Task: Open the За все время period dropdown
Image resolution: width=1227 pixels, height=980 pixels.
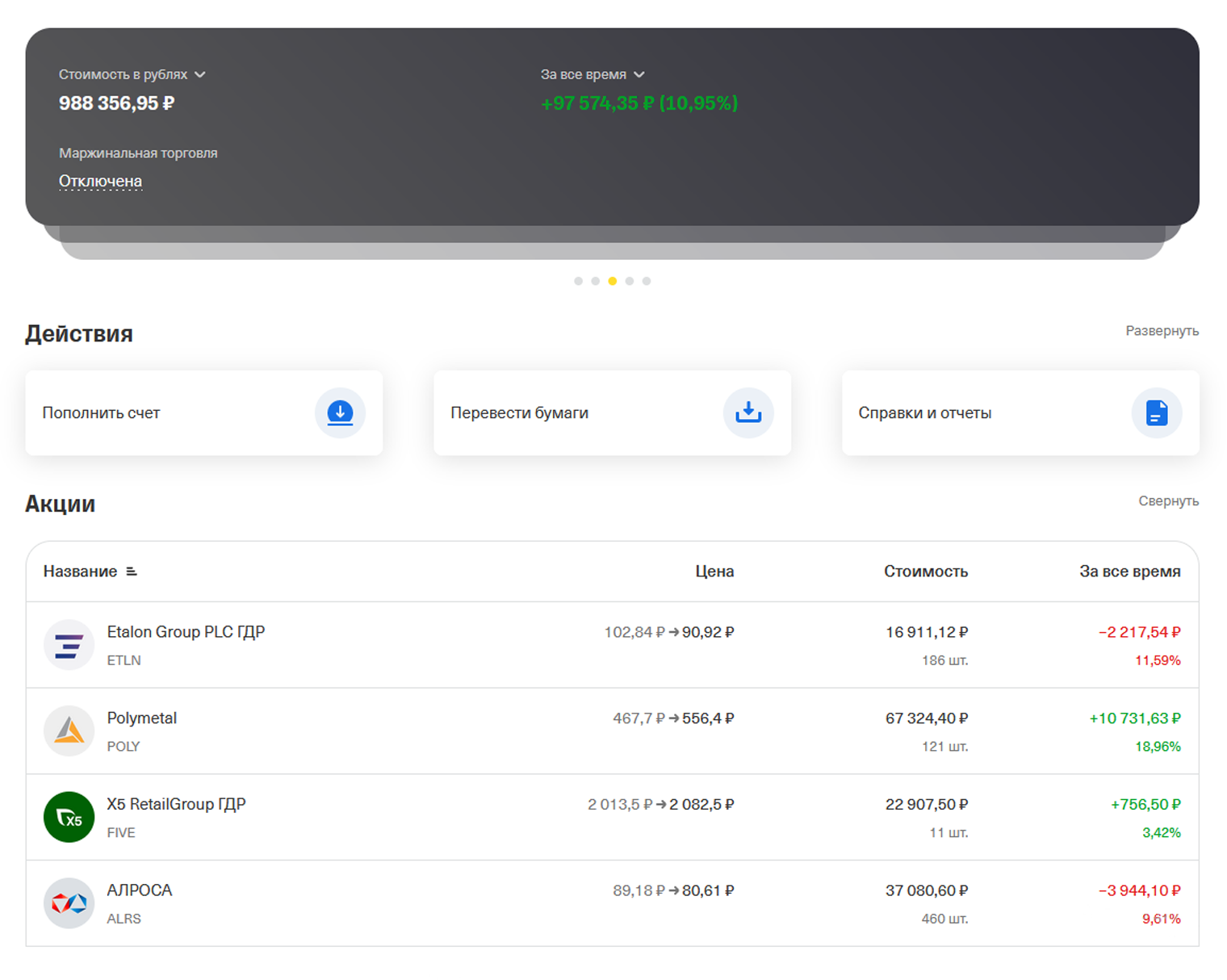Action: click(x=593, y=74)
